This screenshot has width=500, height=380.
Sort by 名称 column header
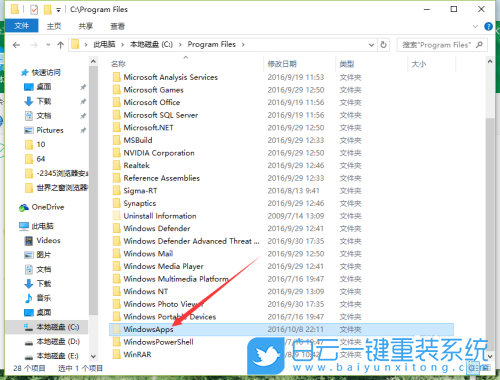[118, 64]
